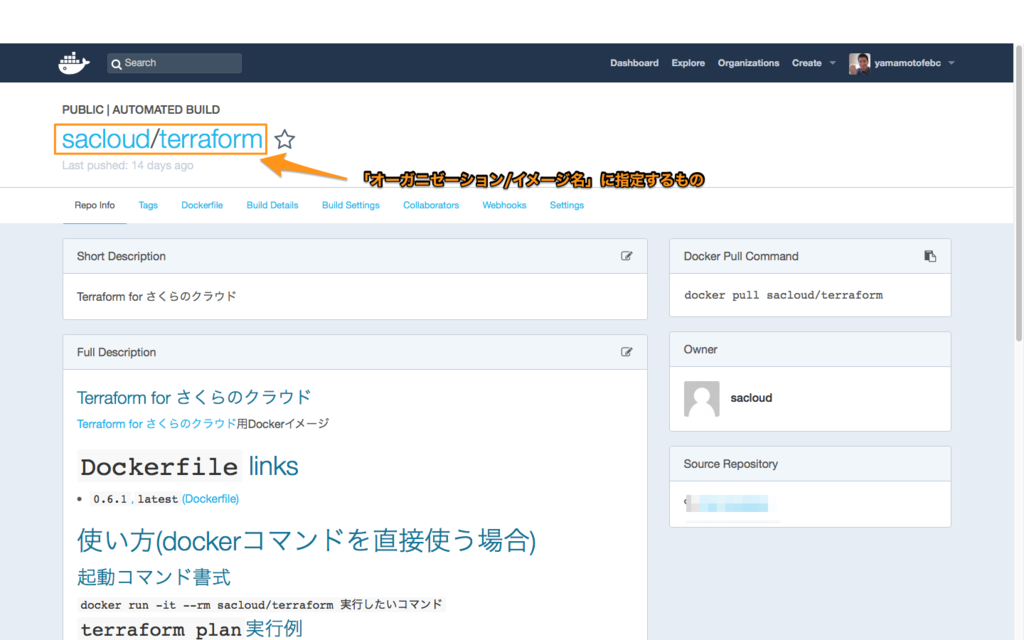The height and width of the screenshot is (640, 1024).
Task: Click the '使い方(dockerコマンドを直接使う場合)' heading
Action: click(x=306, y=541)
